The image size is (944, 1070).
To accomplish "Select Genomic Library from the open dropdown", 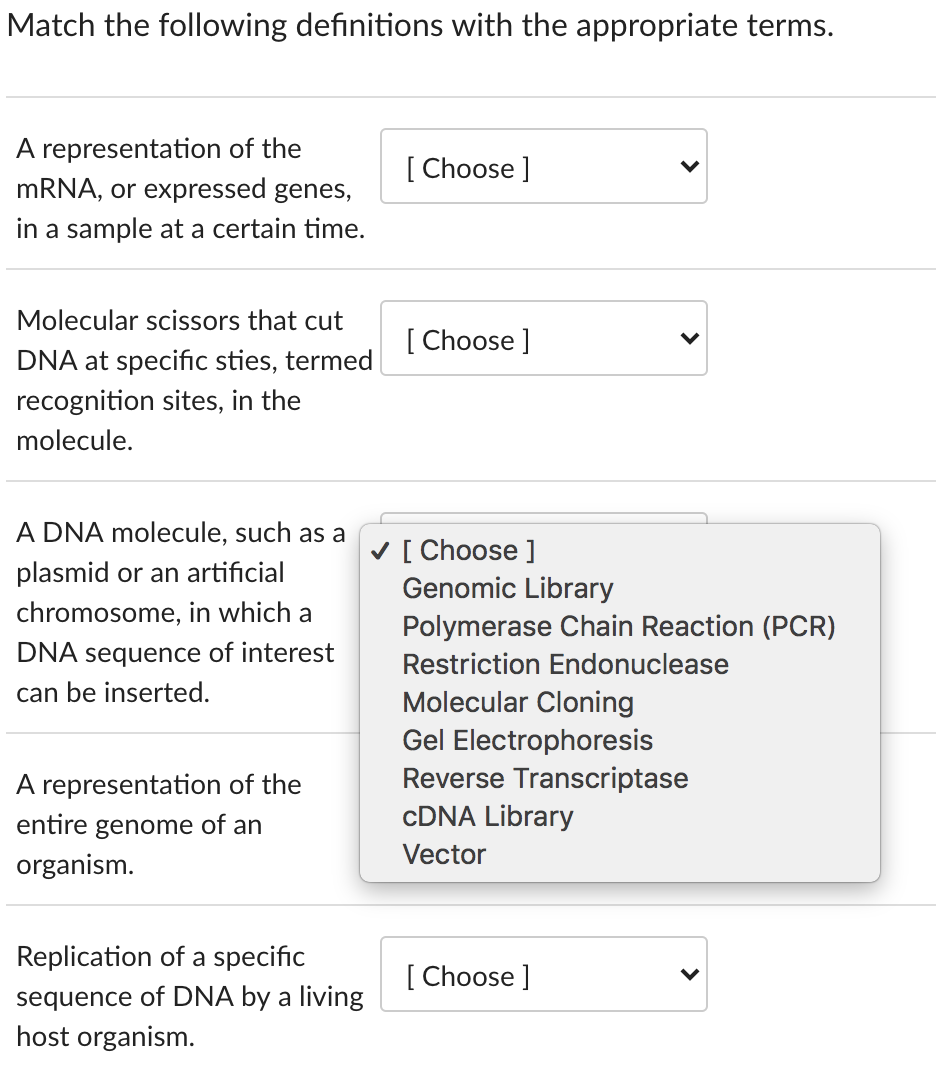I will tap(507, 588).
